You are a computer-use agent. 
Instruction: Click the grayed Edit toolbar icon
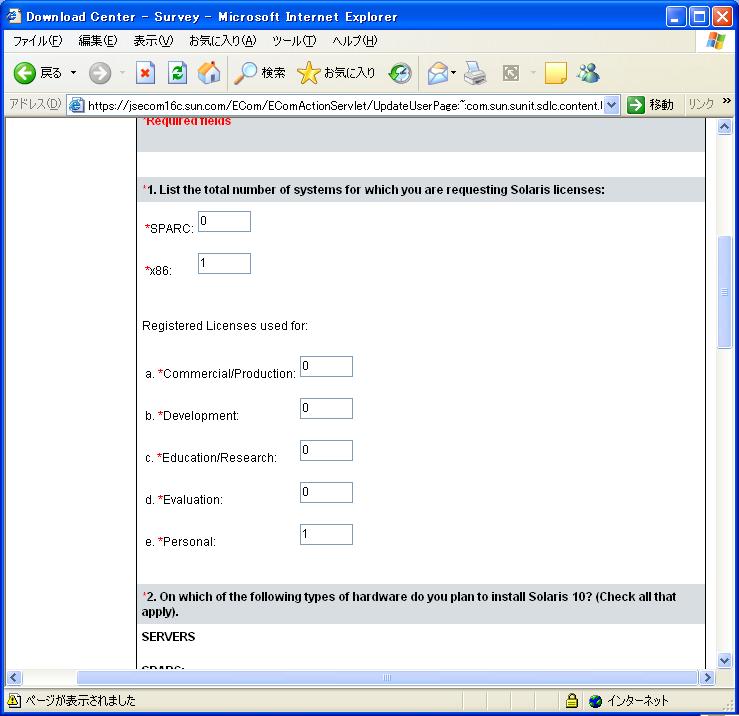511,73
